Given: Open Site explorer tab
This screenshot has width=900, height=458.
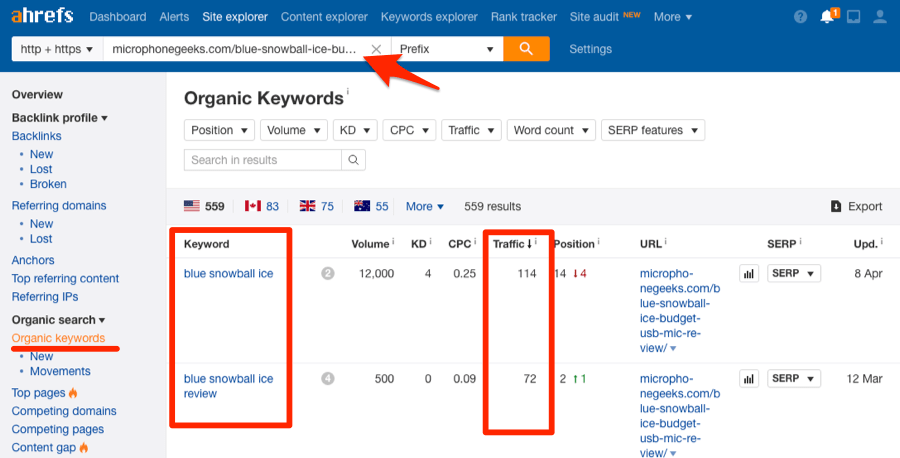Looking at the screenshot, I should coord(235,17).
